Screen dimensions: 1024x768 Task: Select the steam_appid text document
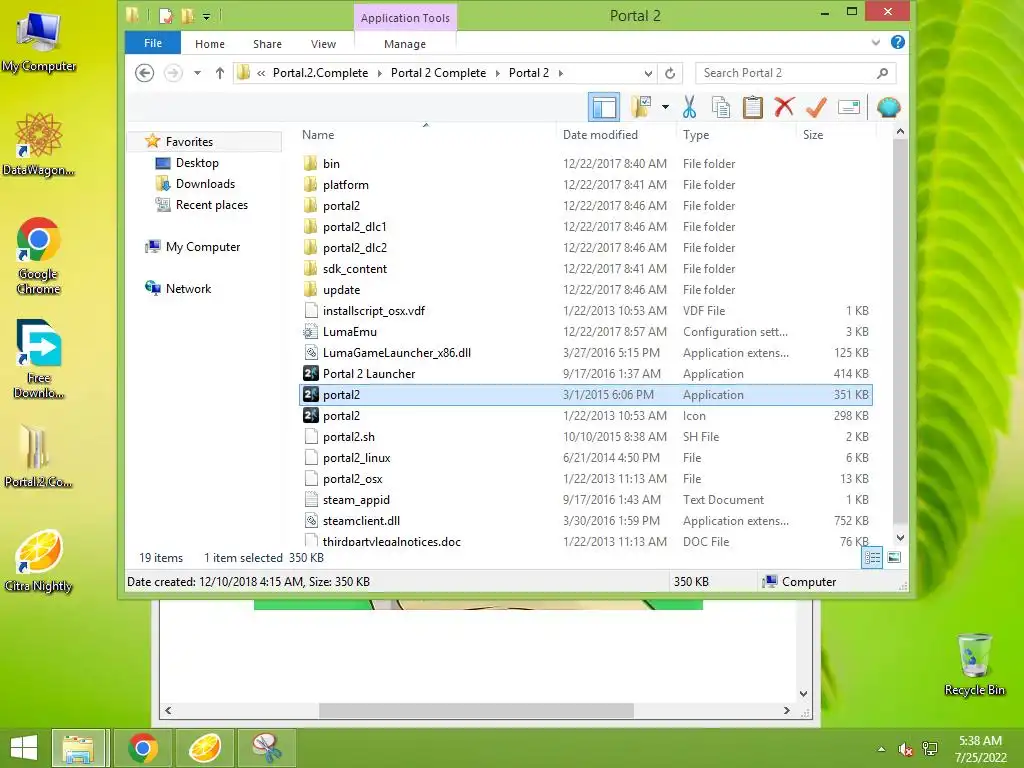pos(356,500)
